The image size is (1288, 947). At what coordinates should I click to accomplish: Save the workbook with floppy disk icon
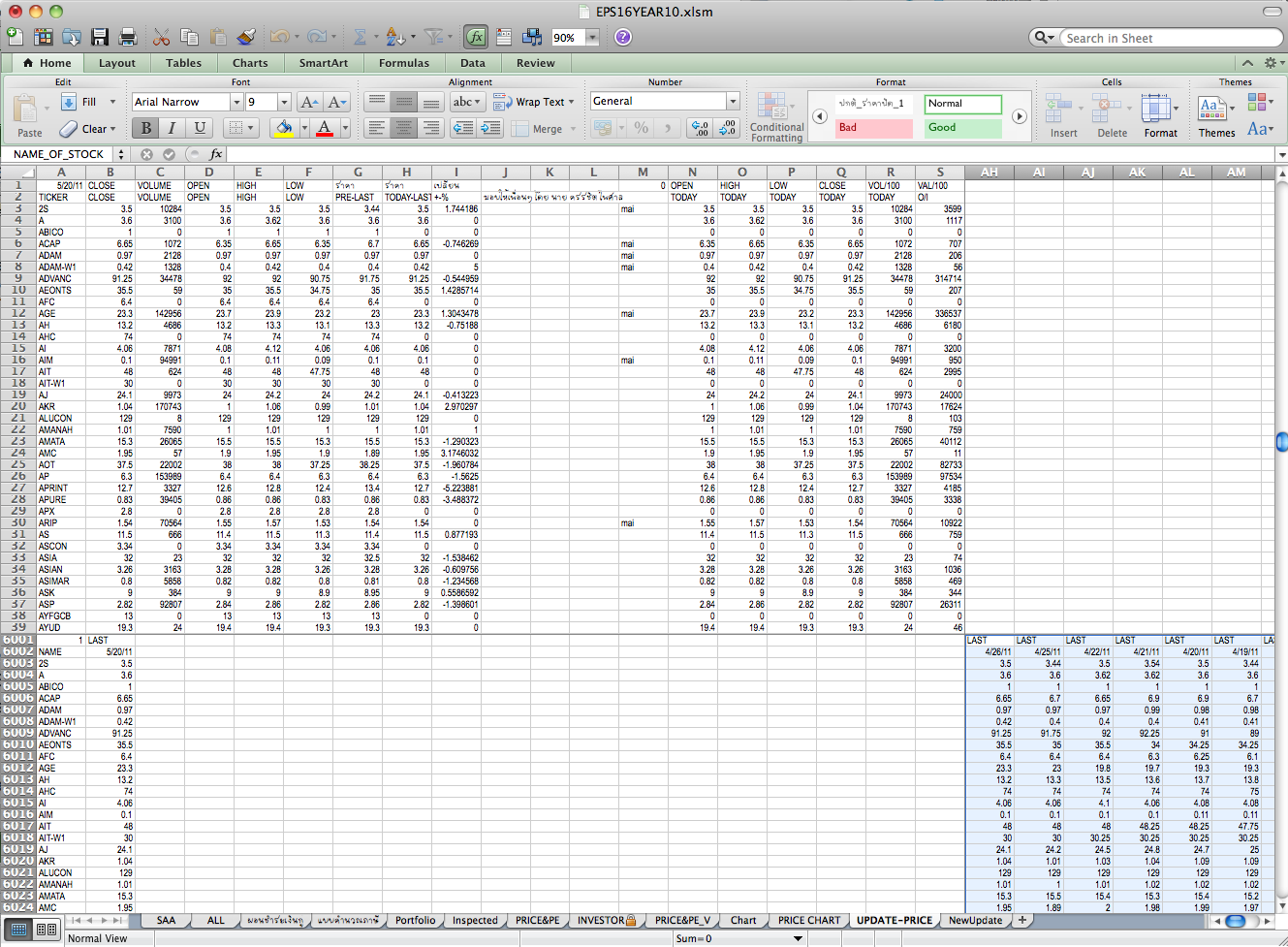point(99,37)
